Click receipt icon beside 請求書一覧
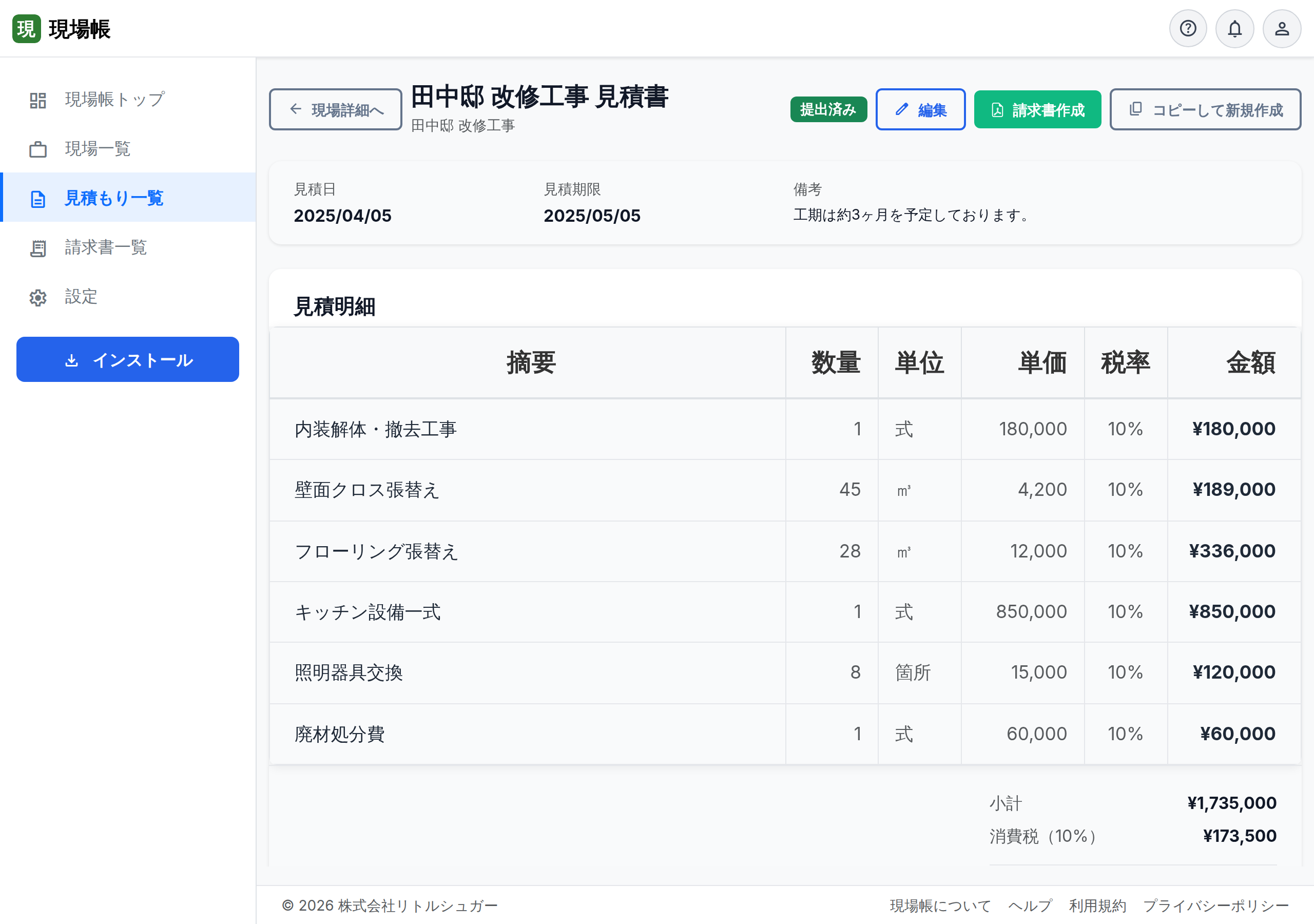Viewport: 1314px width, 924px height. [x=38, y=248]
